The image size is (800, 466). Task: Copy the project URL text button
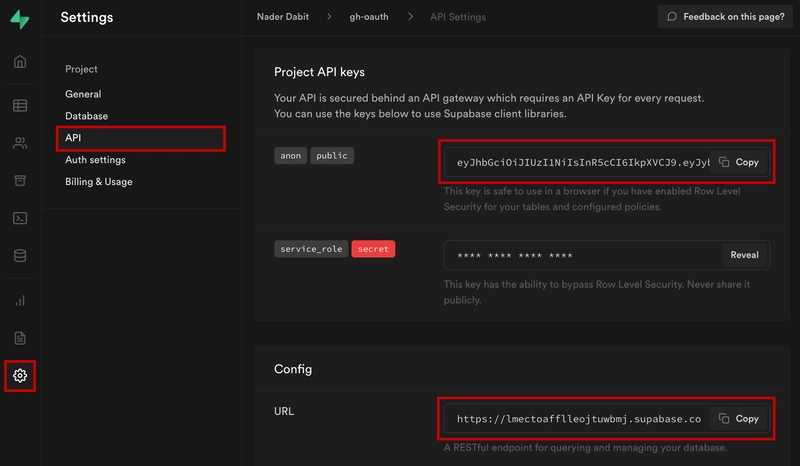click(x=739, y=419)
